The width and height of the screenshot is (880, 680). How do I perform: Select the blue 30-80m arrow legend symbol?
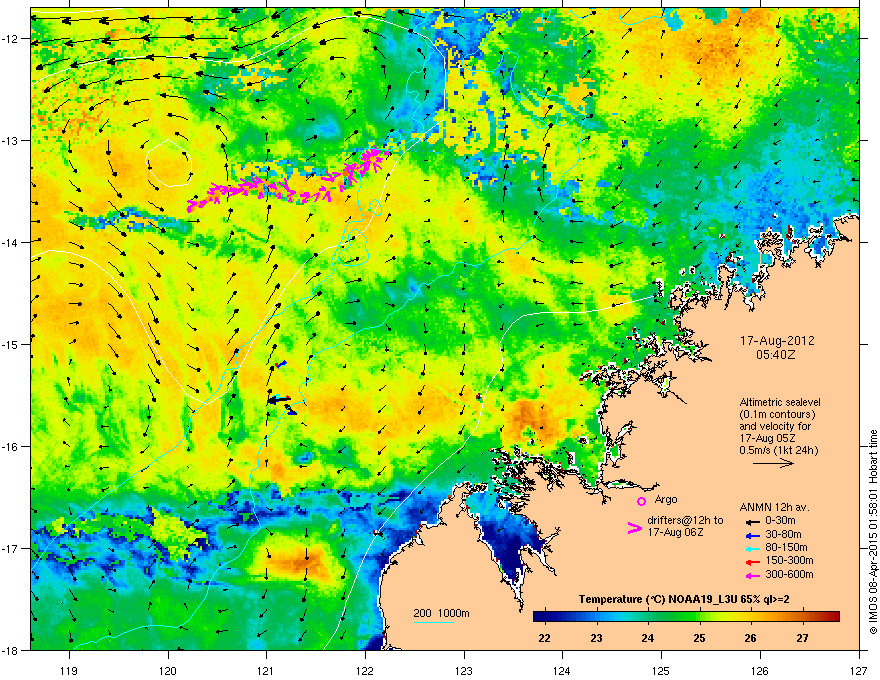753,535
